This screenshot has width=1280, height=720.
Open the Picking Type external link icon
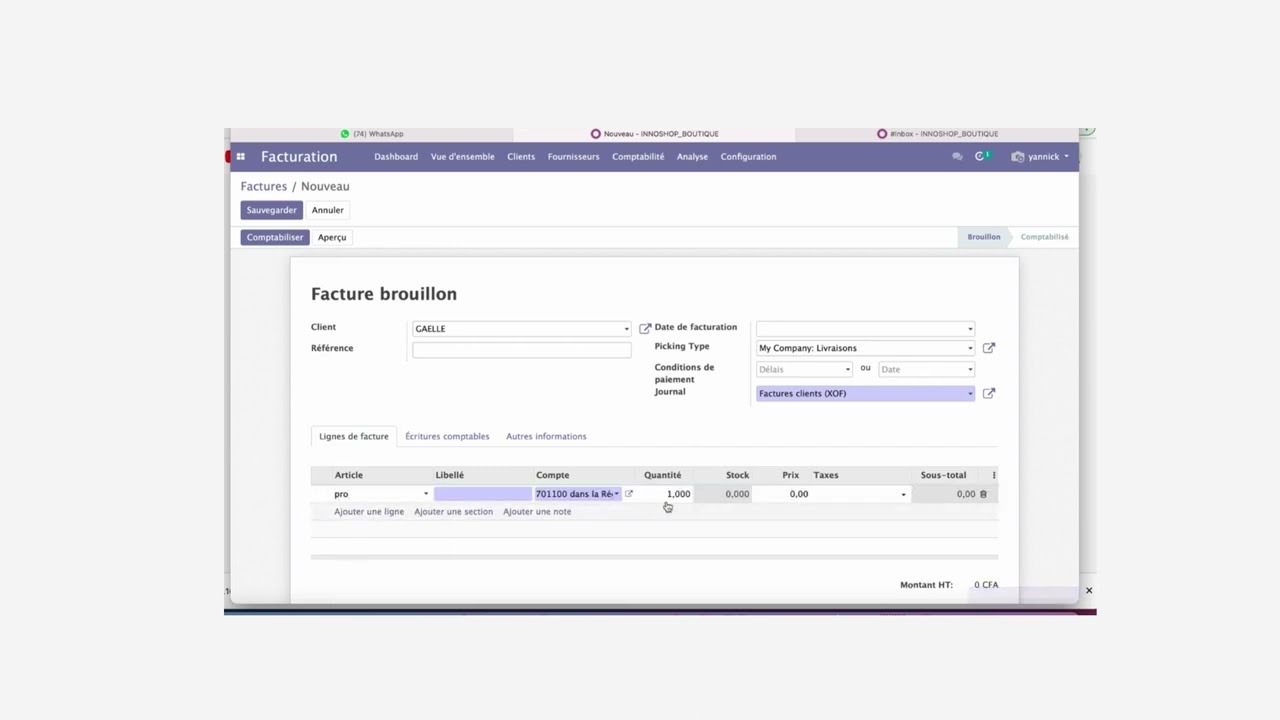(989, 348)
